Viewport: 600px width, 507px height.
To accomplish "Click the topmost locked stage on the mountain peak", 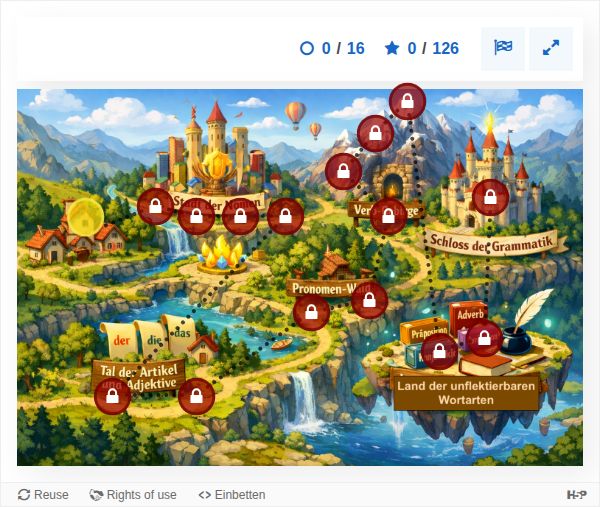I will tap(408, 101).
